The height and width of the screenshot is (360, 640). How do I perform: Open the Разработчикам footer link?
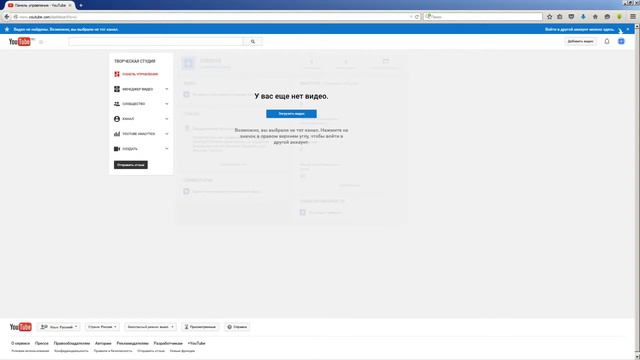[168, 343]
